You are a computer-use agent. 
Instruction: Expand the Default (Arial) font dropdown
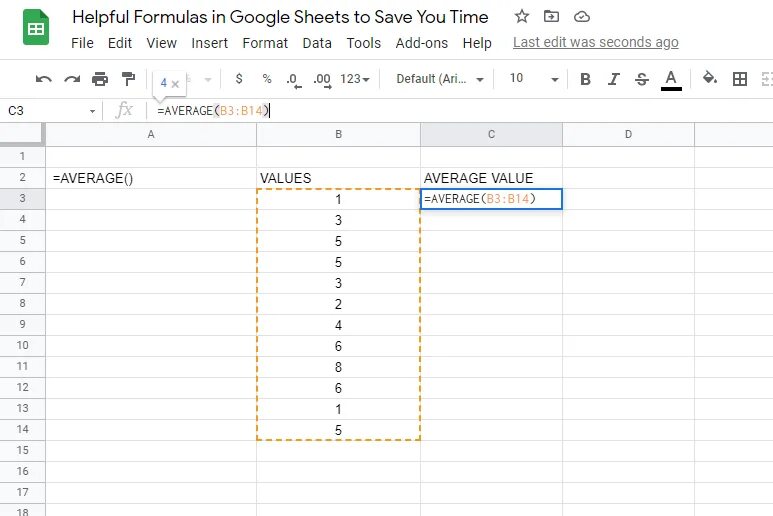(440, 79)
